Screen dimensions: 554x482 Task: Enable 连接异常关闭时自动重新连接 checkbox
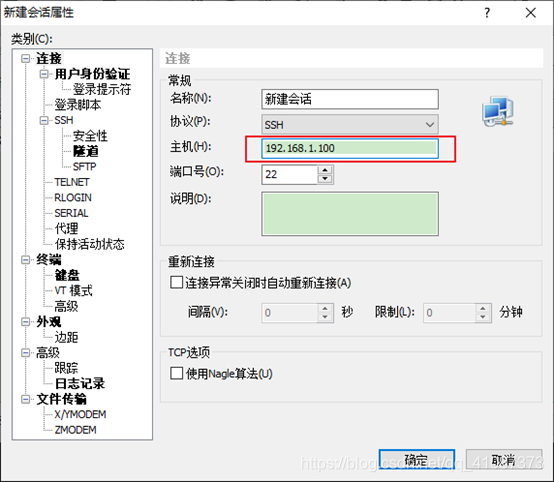coord(176,283)
